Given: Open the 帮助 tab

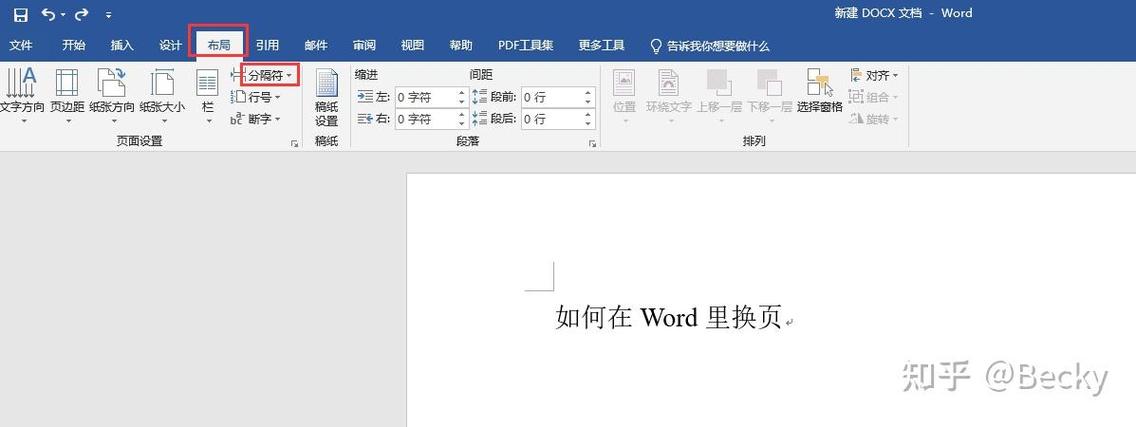Looking at the screenshot, I should pyautogui.click(x=461, y=45).
